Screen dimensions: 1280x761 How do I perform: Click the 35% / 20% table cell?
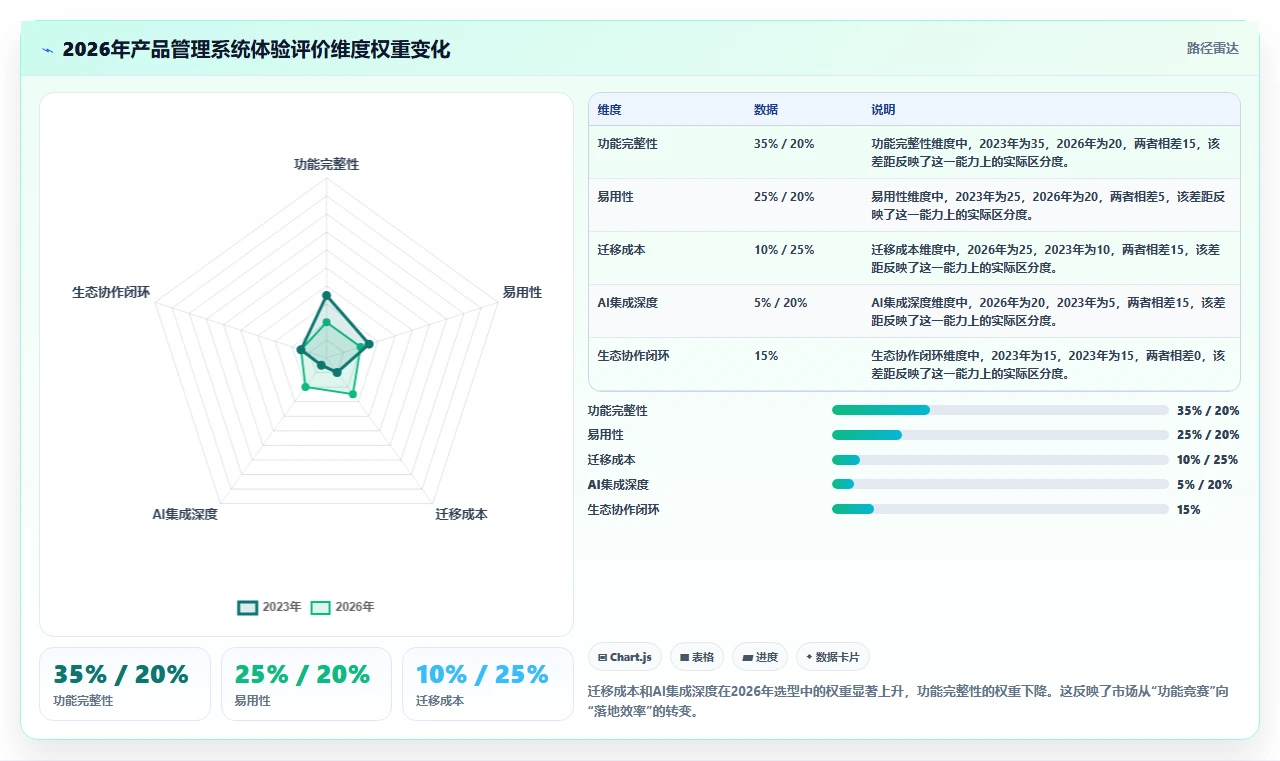(784, 144)
